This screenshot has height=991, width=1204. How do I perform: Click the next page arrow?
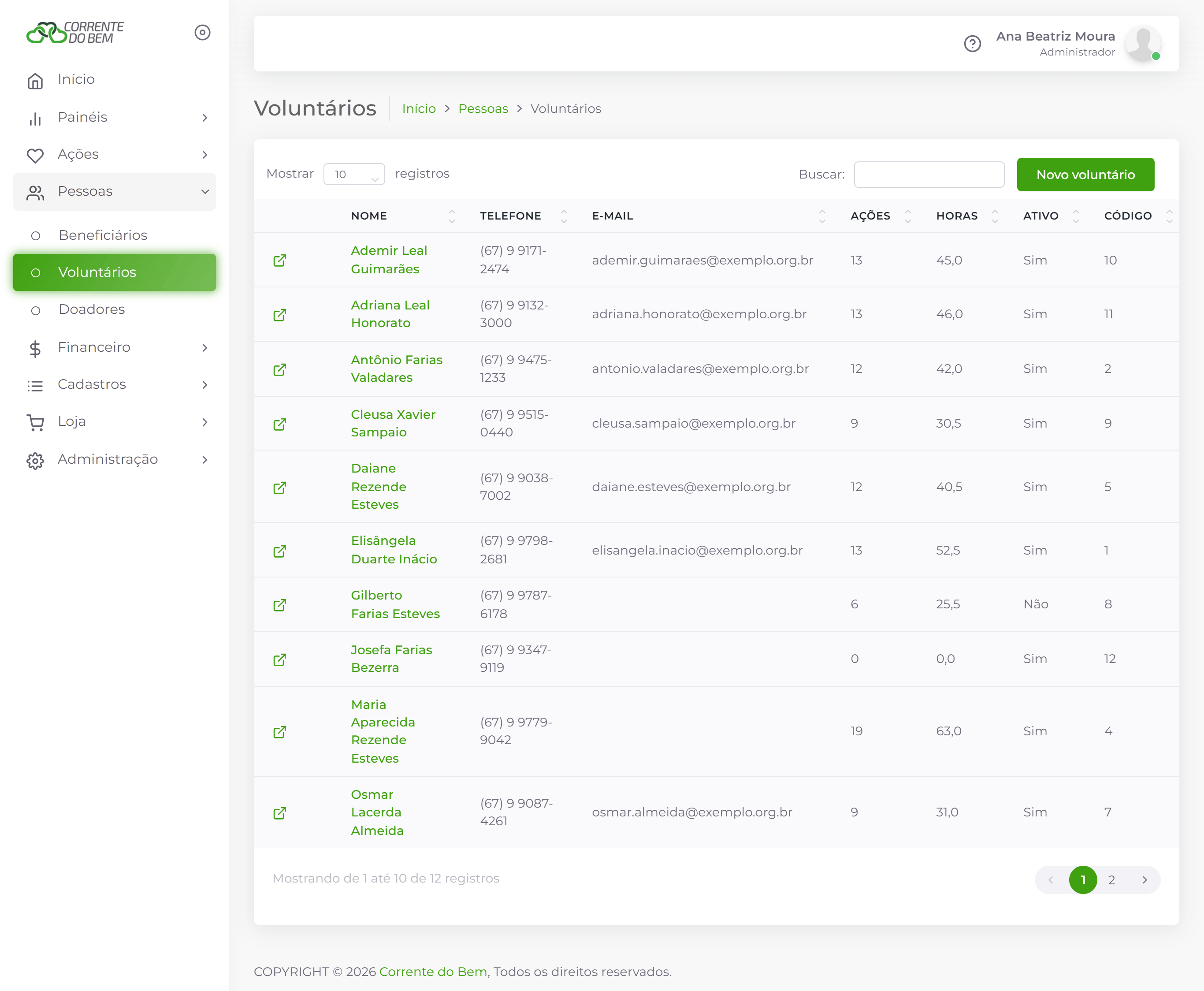(1145, 879)
